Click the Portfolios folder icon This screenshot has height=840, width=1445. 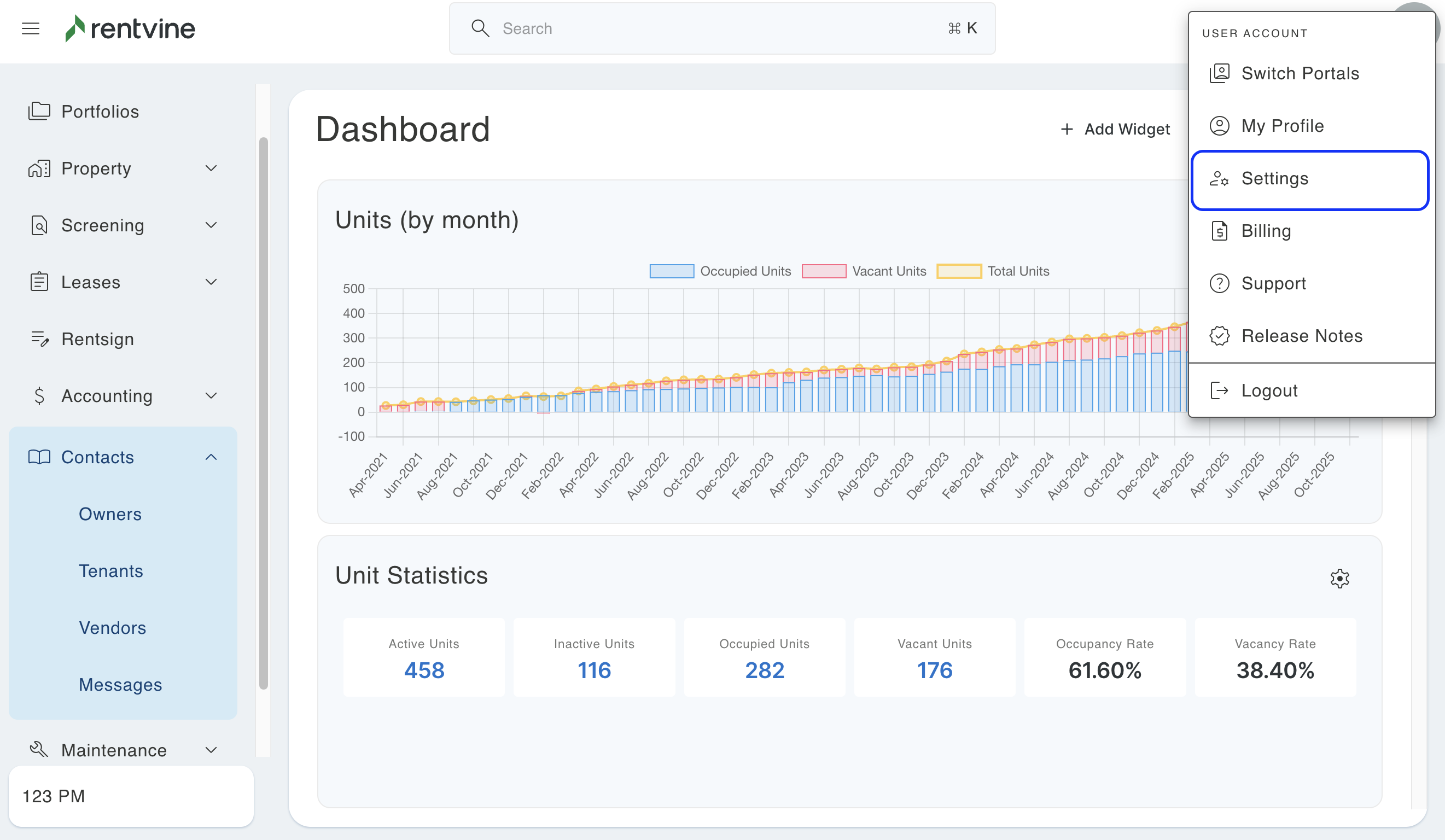(x=39, y=111)
